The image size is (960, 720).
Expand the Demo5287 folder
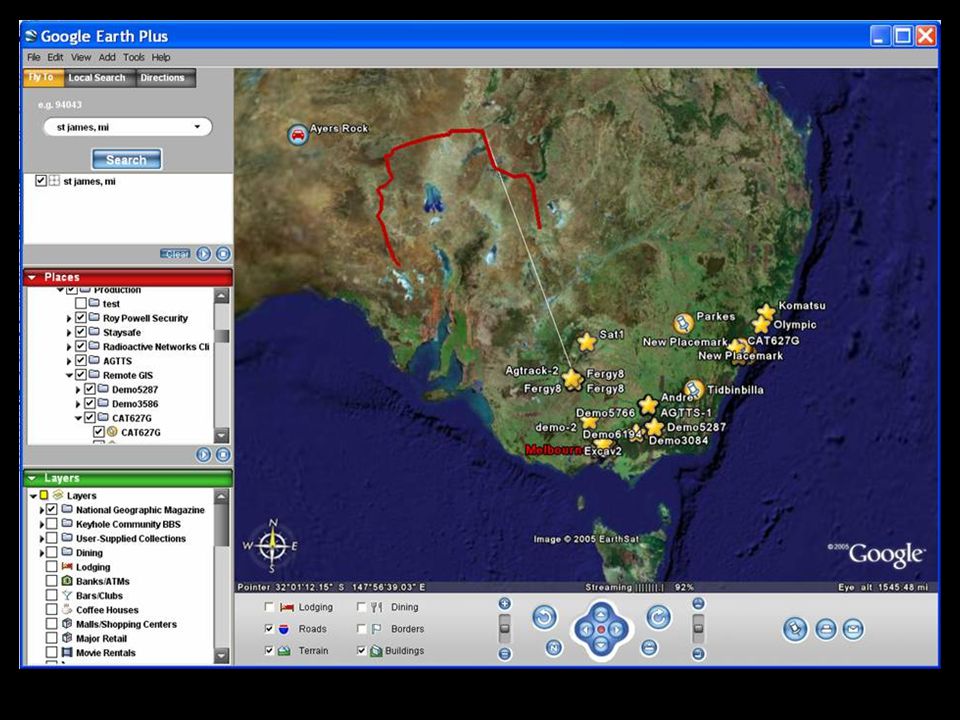[x=78, y=389]
